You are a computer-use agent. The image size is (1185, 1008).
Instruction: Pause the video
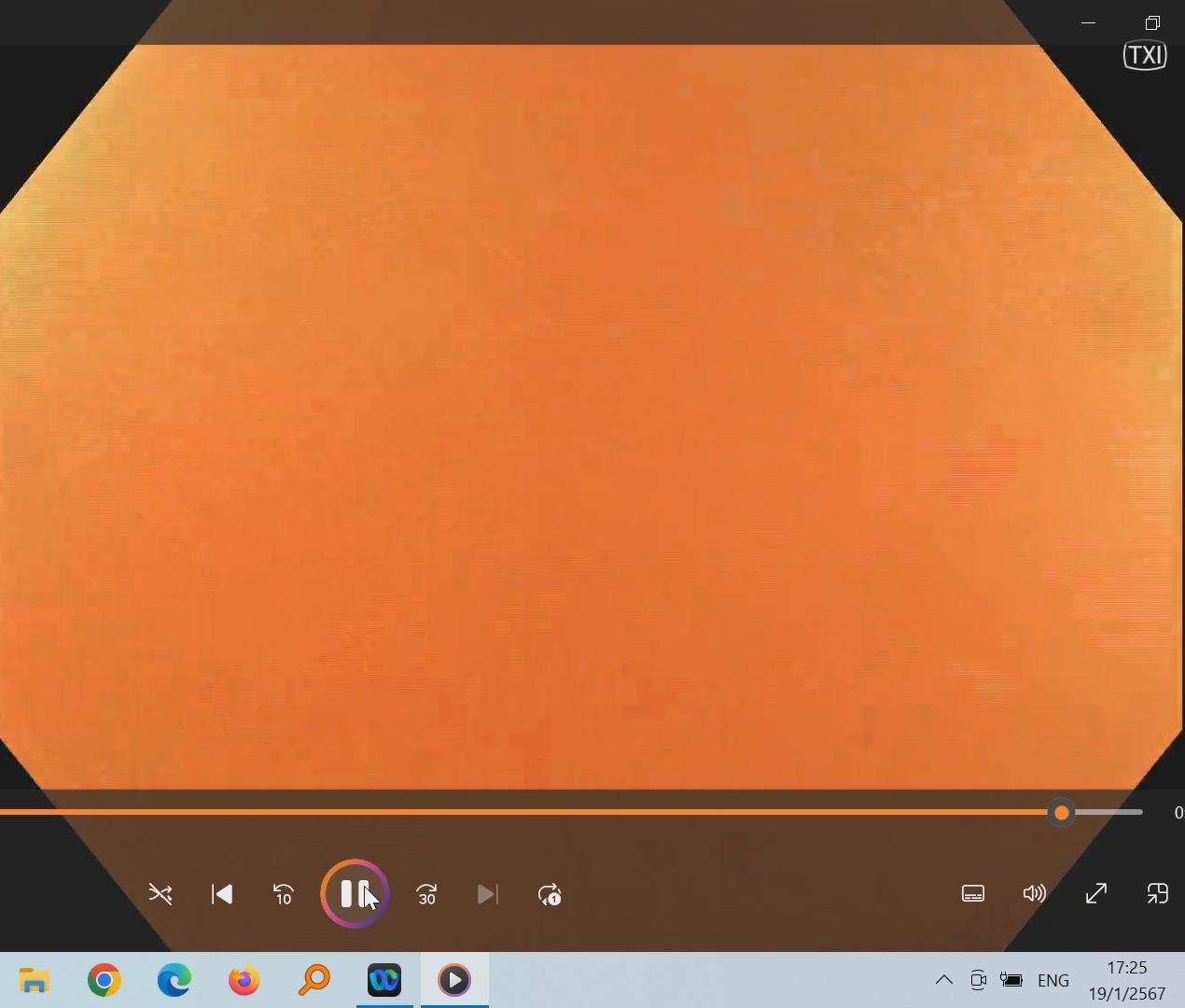pos(355,893)
